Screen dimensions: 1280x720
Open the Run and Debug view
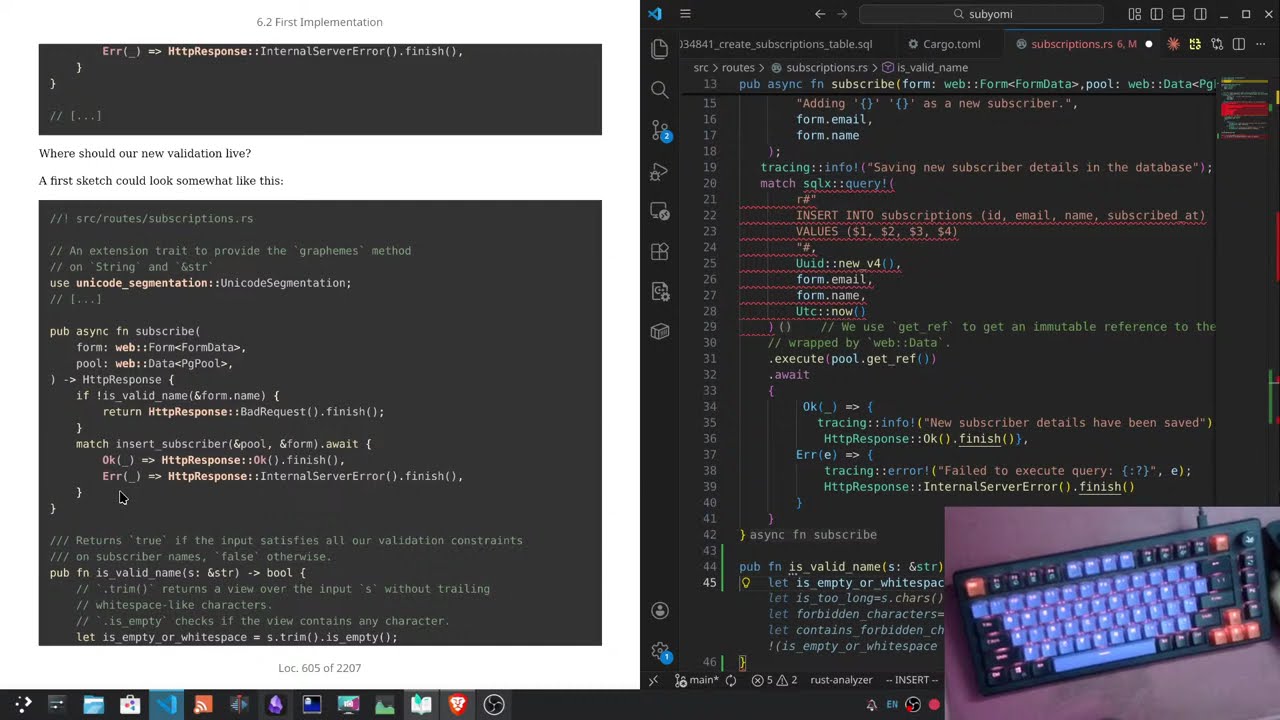(x=659, y=172)
